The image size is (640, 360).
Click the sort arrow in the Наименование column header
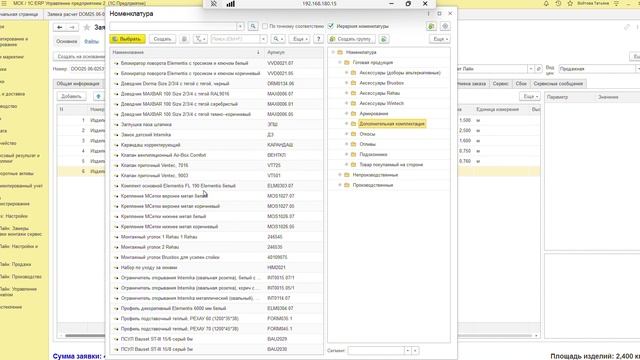coord(258,52)
